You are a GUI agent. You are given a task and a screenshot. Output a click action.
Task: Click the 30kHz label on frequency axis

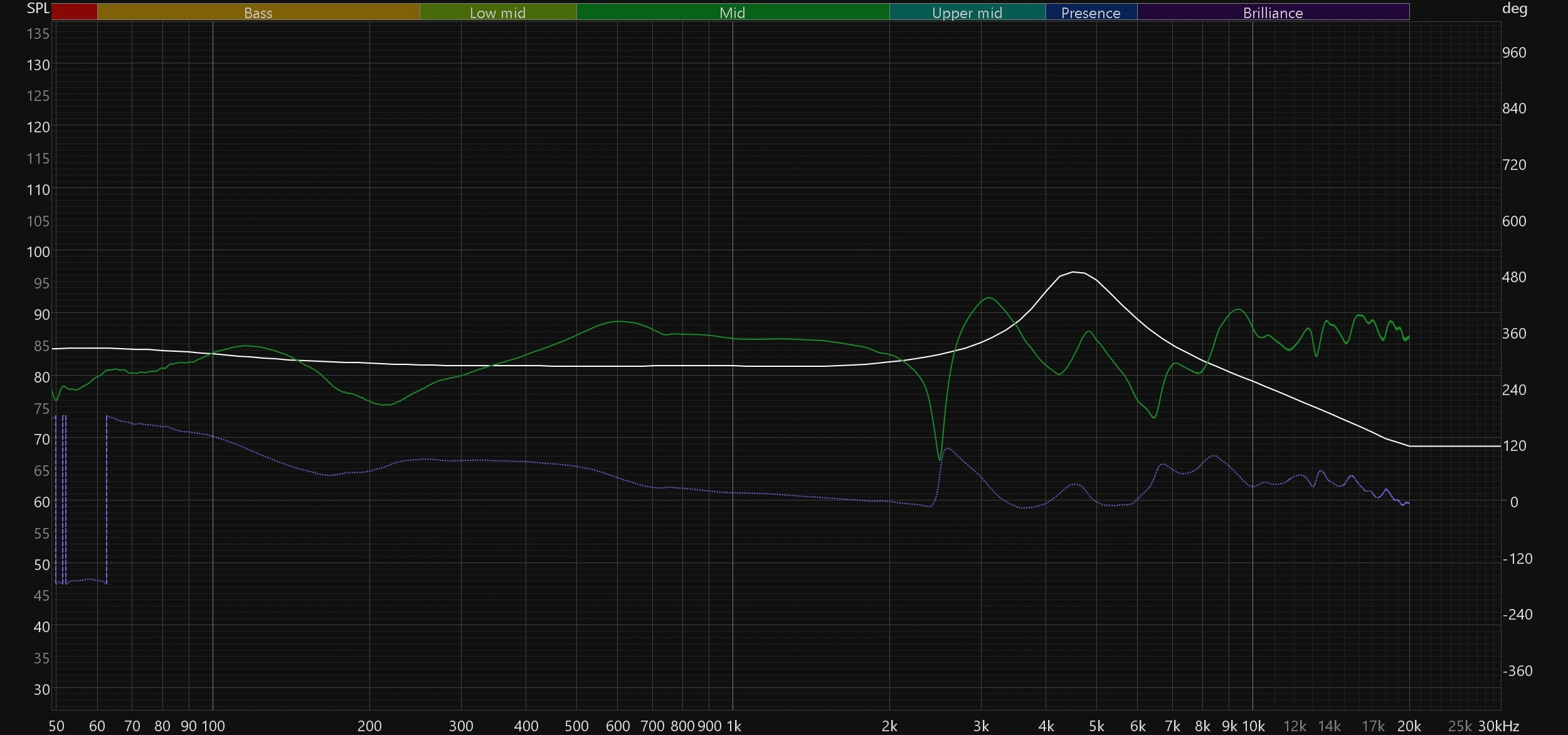[x=1498, y=726]
